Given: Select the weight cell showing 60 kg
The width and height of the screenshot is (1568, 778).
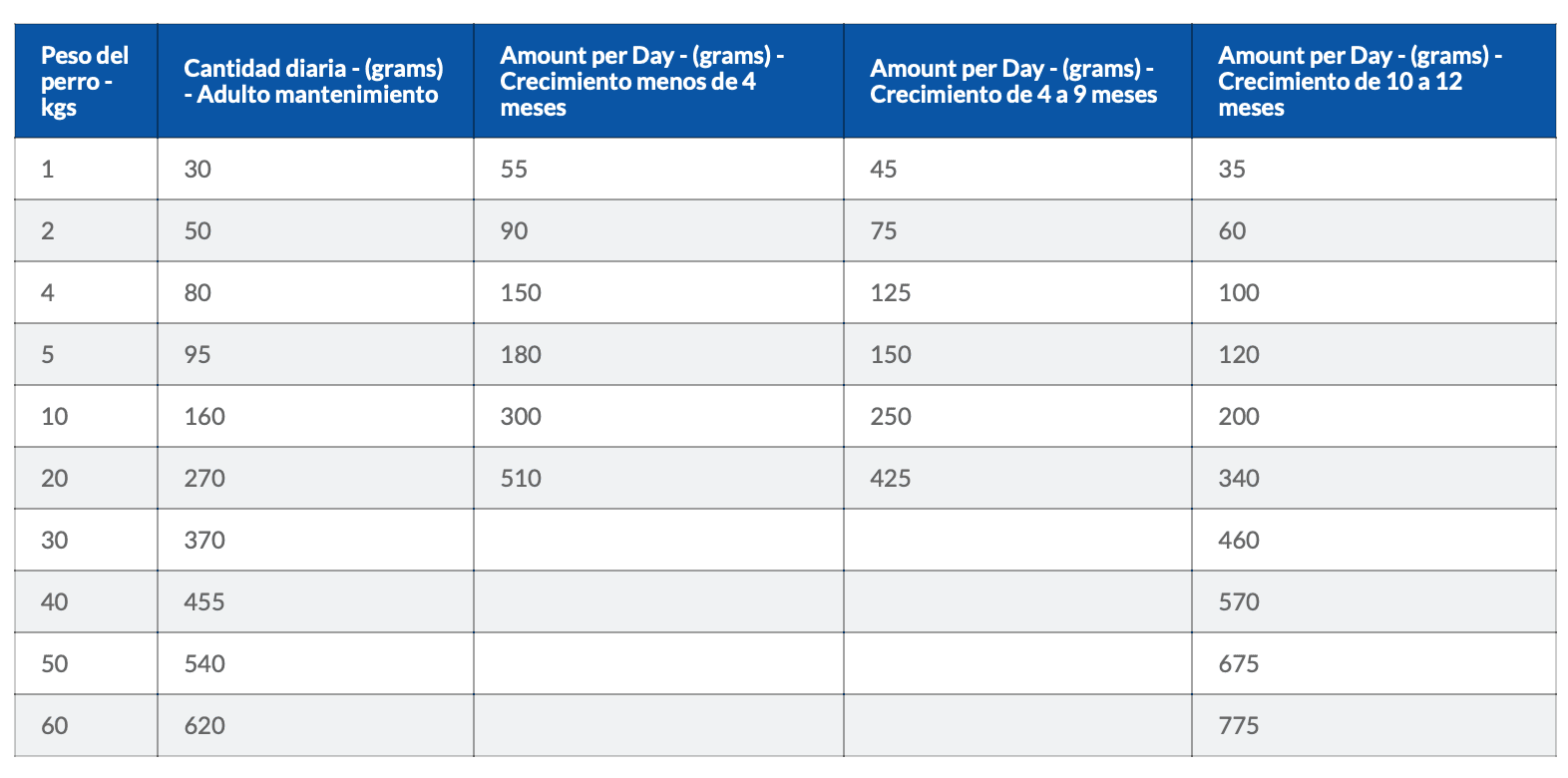Looking at the screenshot, I should (x=86, y=725).
